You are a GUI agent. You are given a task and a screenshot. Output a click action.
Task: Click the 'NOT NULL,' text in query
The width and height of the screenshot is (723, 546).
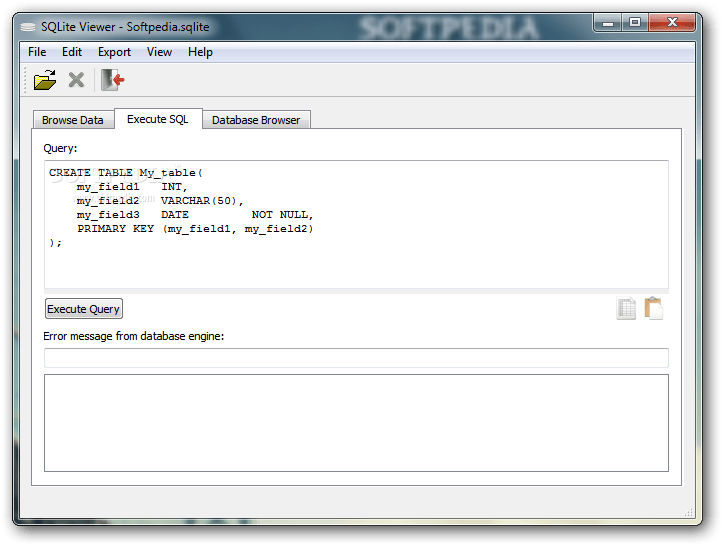coord(282,214)
